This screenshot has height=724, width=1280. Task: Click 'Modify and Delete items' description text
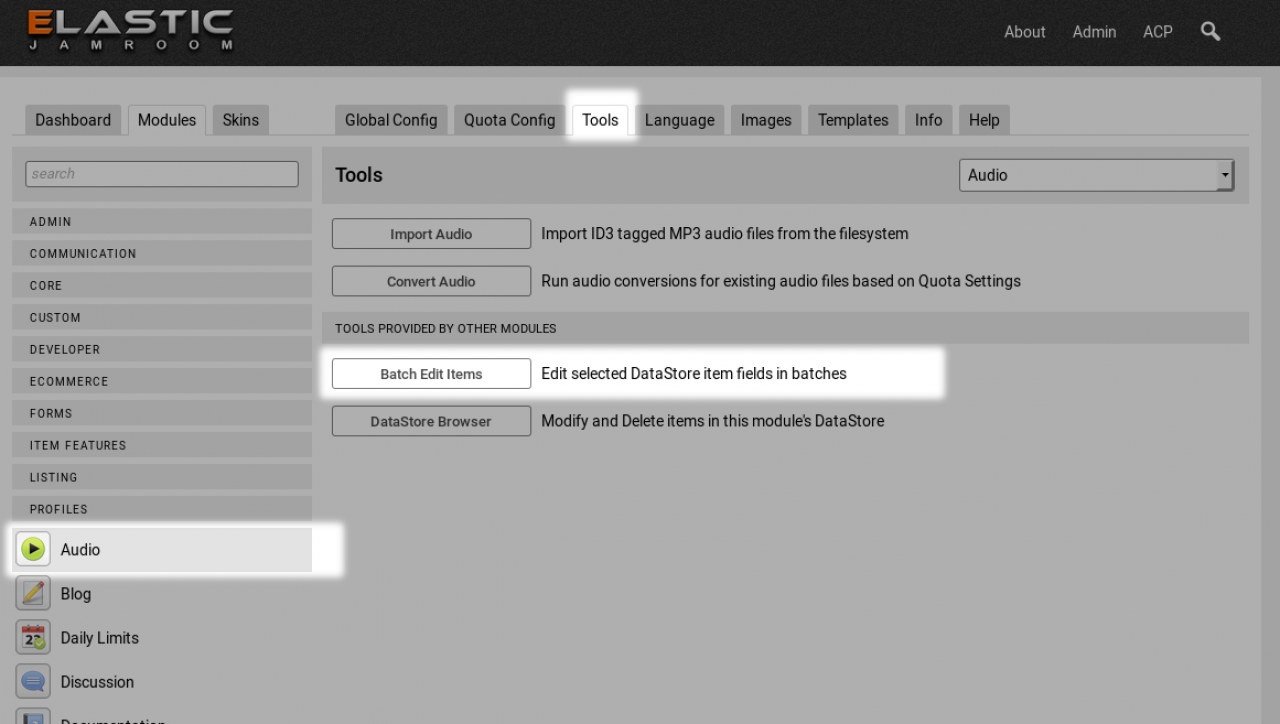click(x=713, y=421)
